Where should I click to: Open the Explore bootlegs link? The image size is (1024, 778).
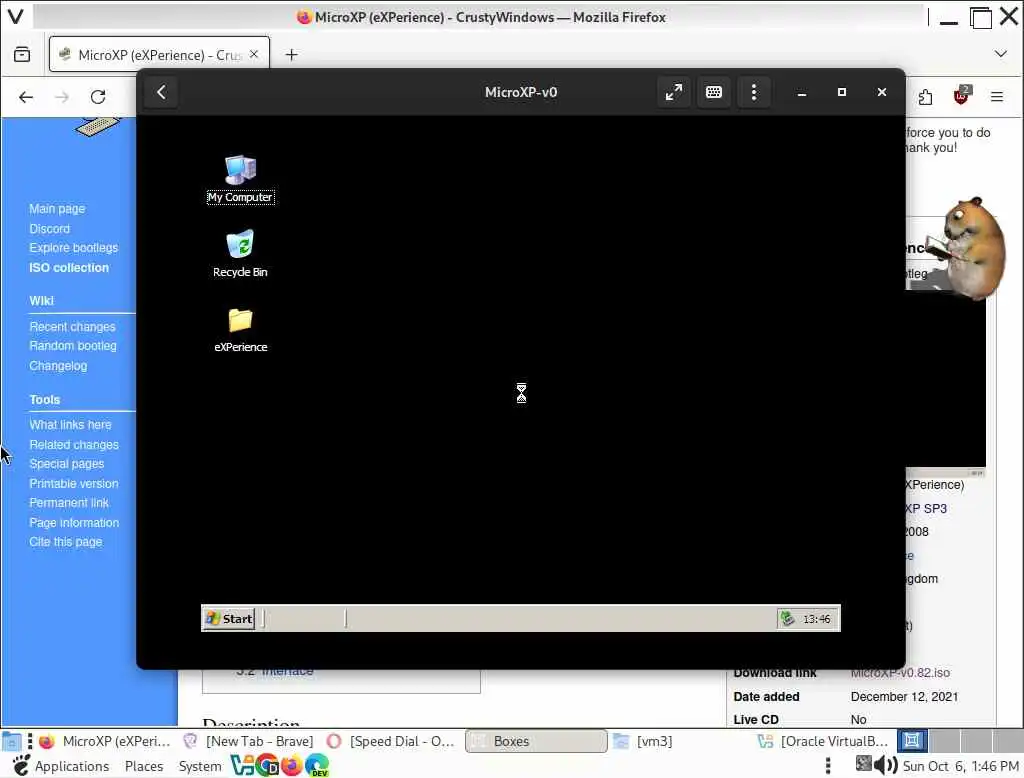74,248
